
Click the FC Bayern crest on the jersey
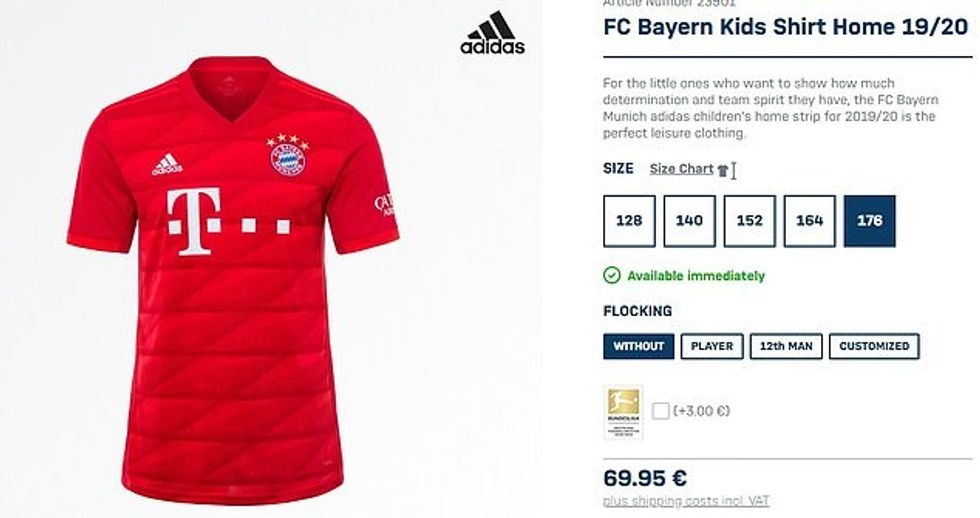pos(287,156)
